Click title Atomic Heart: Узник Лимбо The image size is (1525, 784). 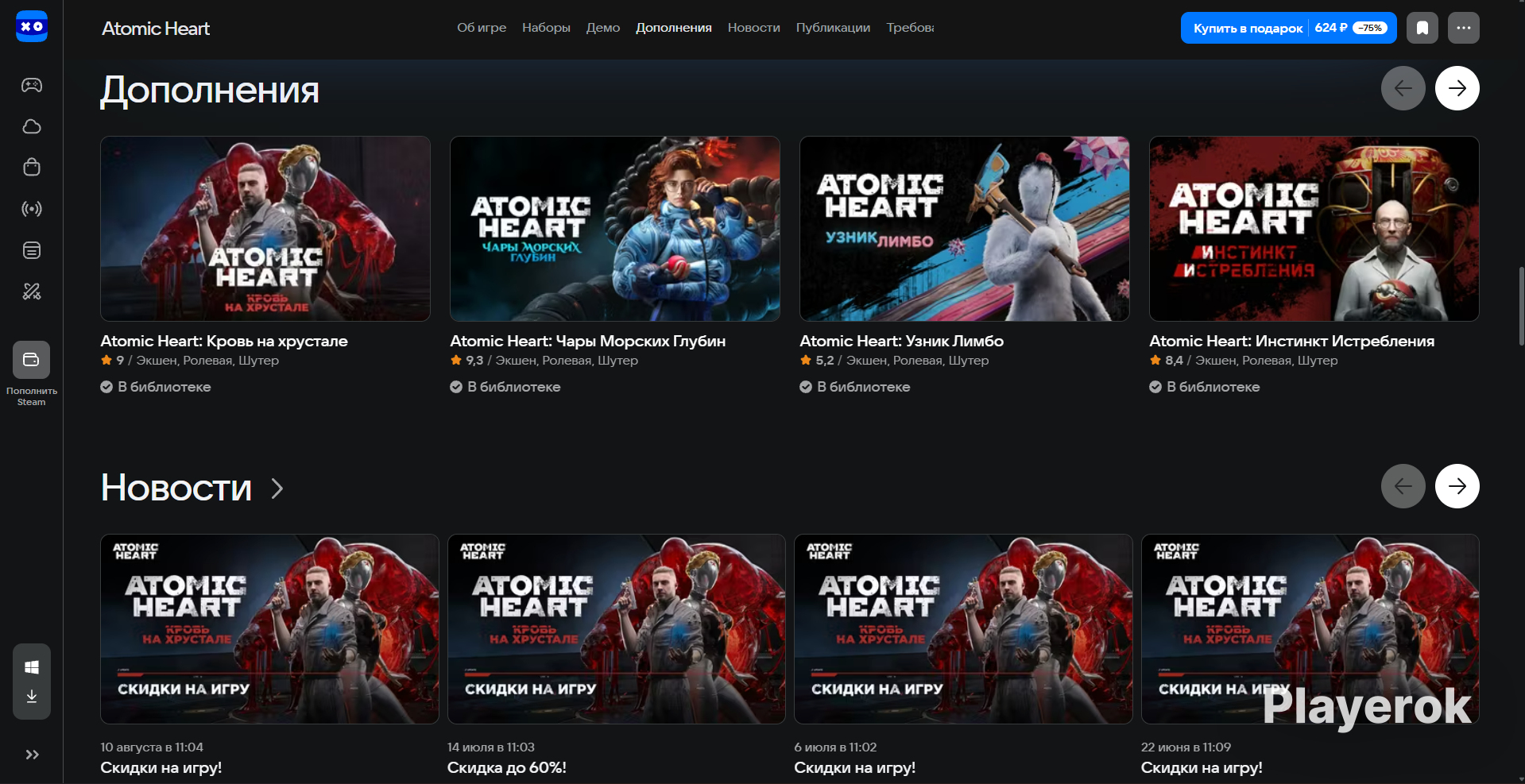point(902,341)
